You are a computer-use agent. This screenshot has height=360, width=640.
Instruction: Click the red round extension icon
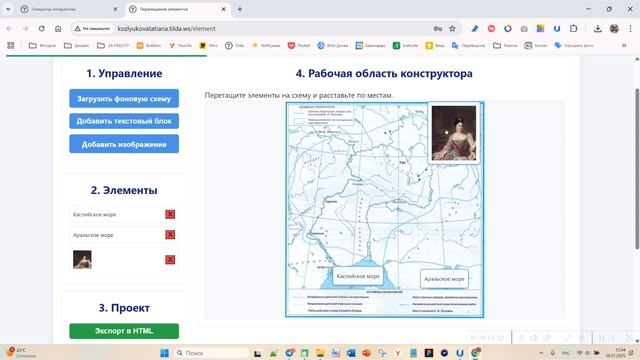(491, 29)
